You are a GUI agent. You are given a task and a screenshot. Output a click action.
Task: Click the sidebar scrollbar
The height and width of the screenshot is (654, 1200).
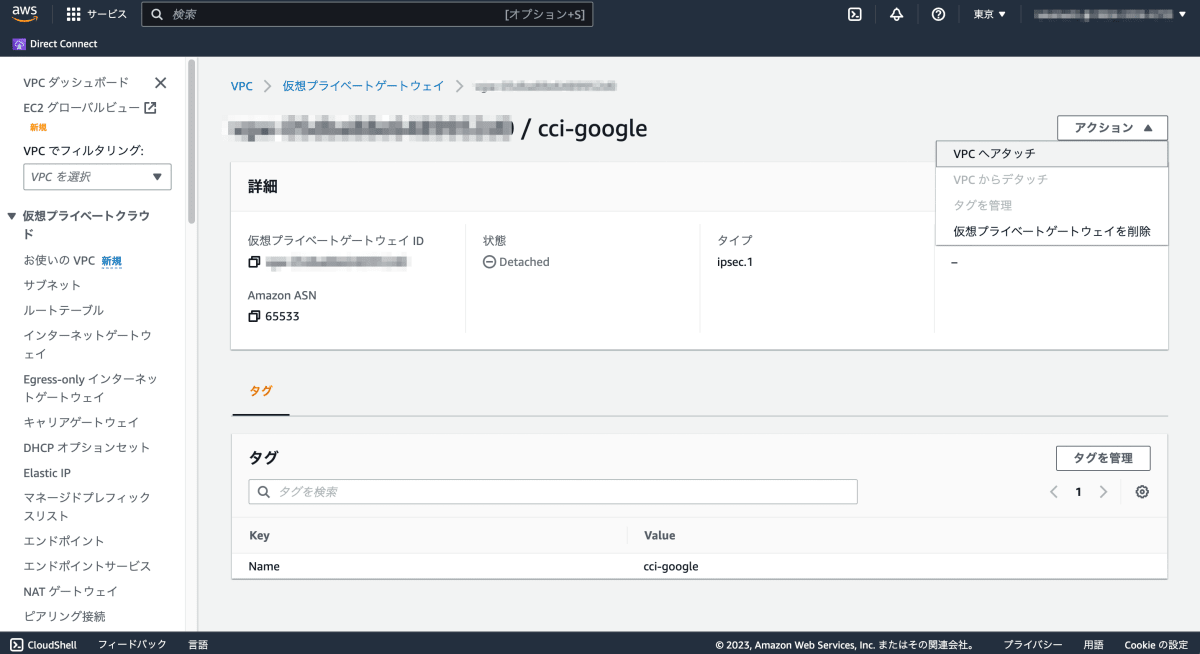pyautogui.click(x=192, y=140)
